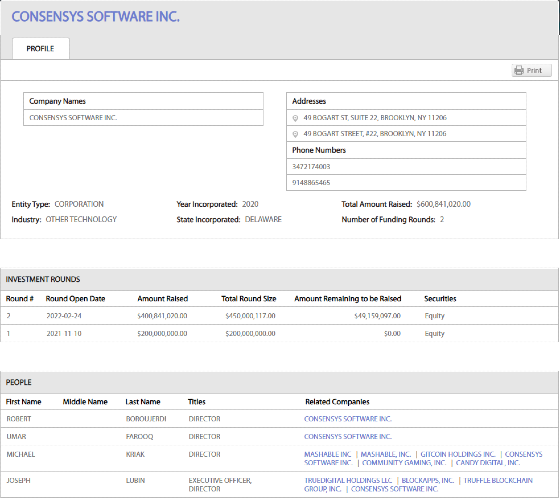Screen dimensions: 560x500
Task: Open the Truedigital Holdings LLC link
Action: 348,480
